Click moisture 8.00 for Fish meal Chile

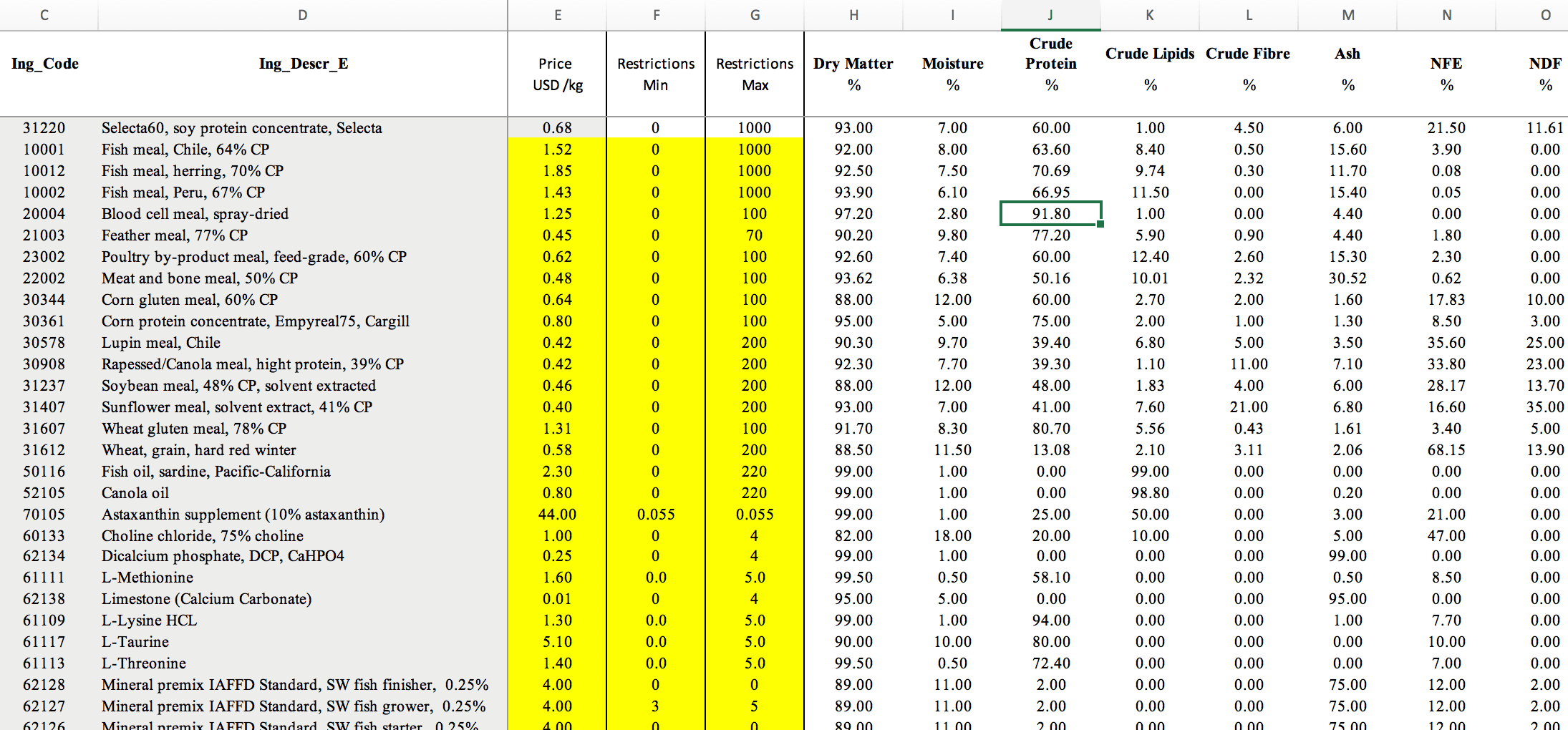click(952, 149)
